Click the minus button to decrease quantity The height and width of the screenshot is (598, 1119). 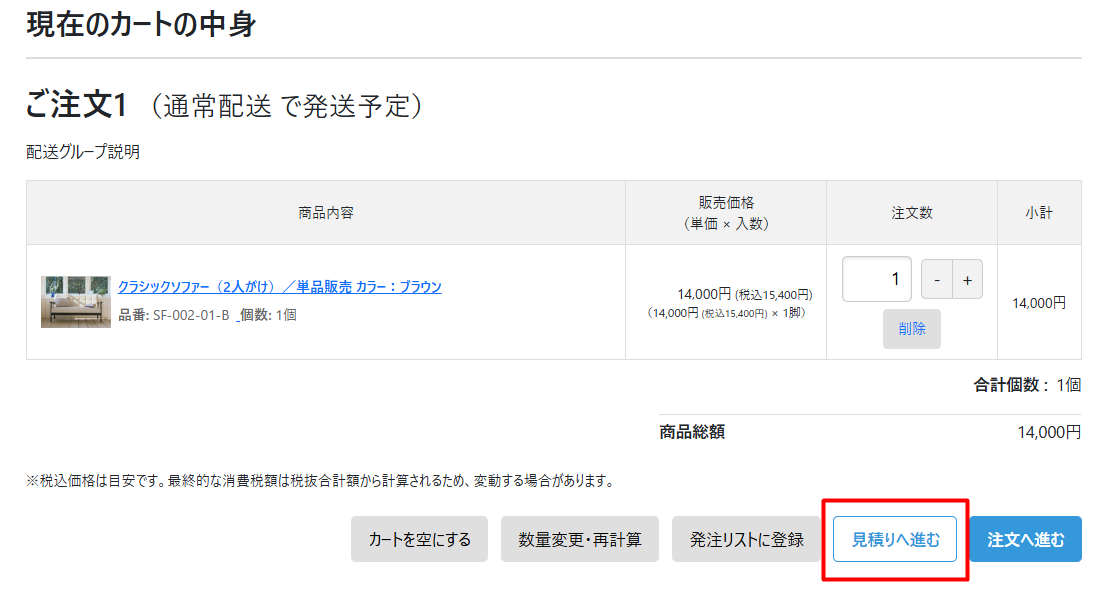coord(936,280)
